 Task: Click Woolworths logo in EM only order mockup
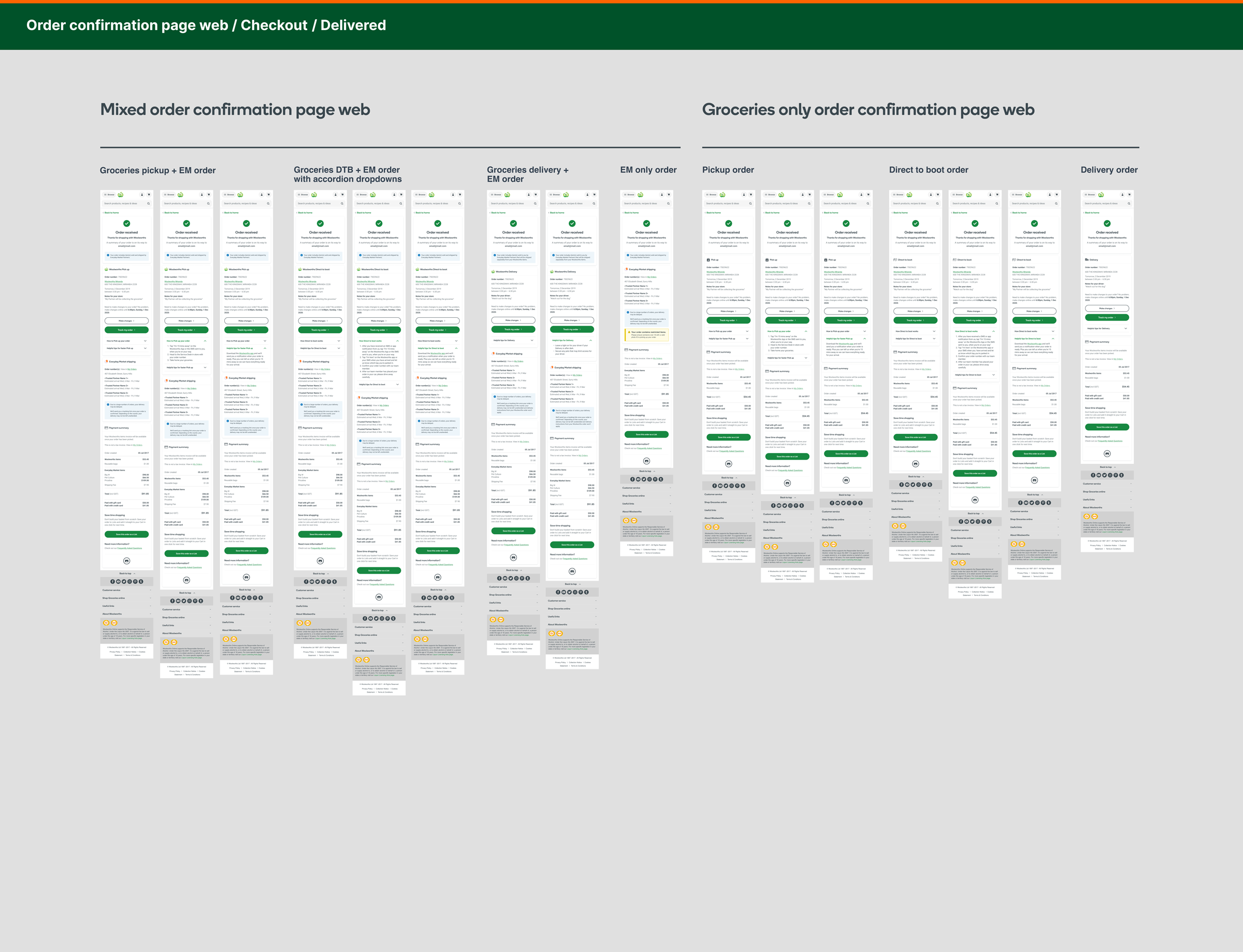click(x=640, y=194)
